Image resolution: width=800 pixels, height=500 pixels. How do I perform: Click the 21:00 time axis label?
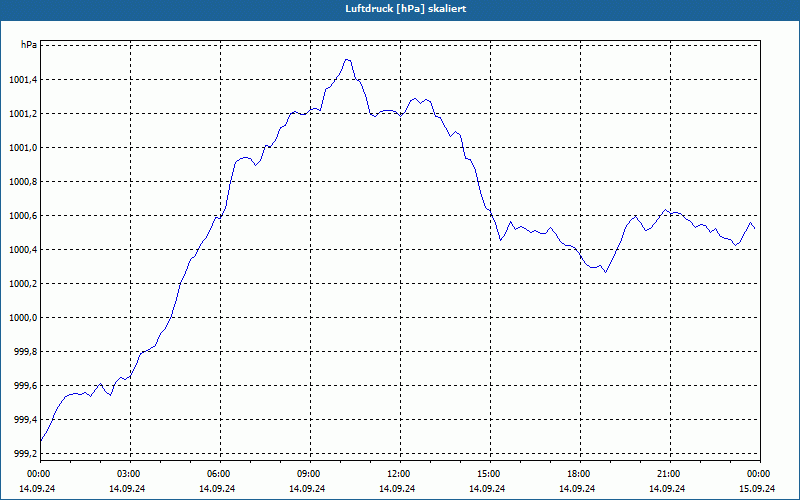point(670,474)
